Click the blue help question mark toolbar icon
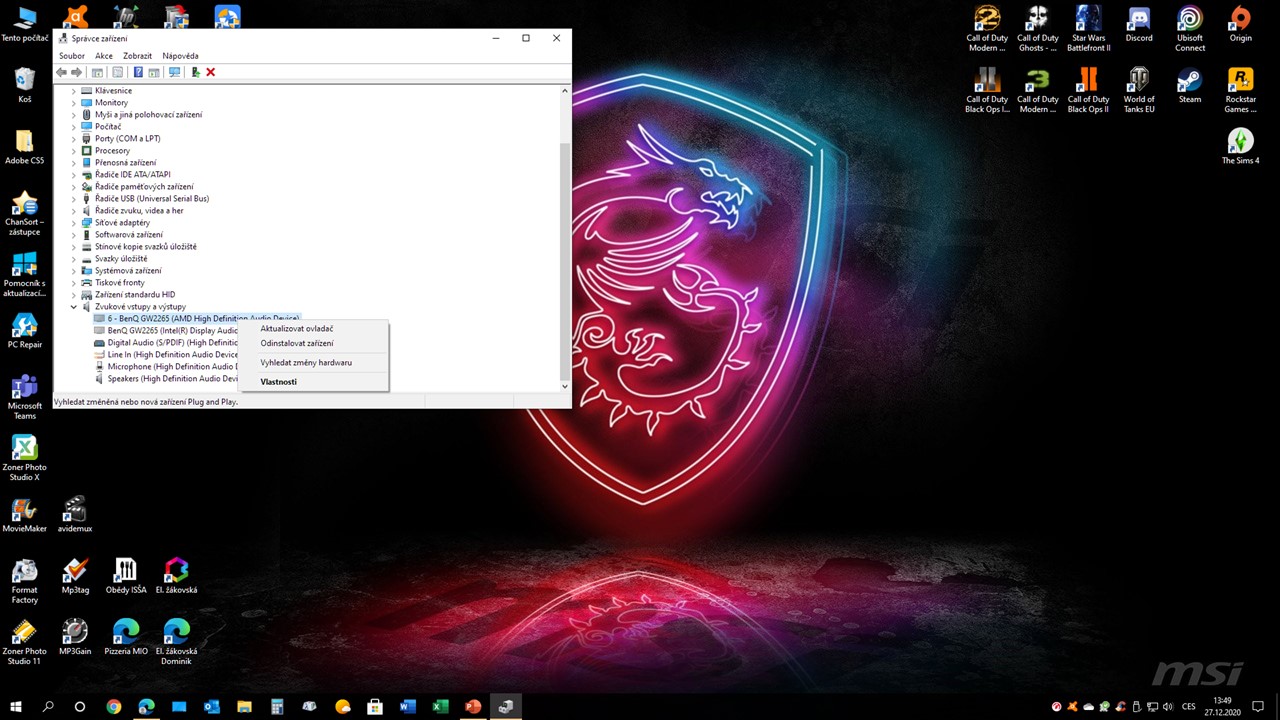Screen dimensions: 1280x720 (138, 72)
